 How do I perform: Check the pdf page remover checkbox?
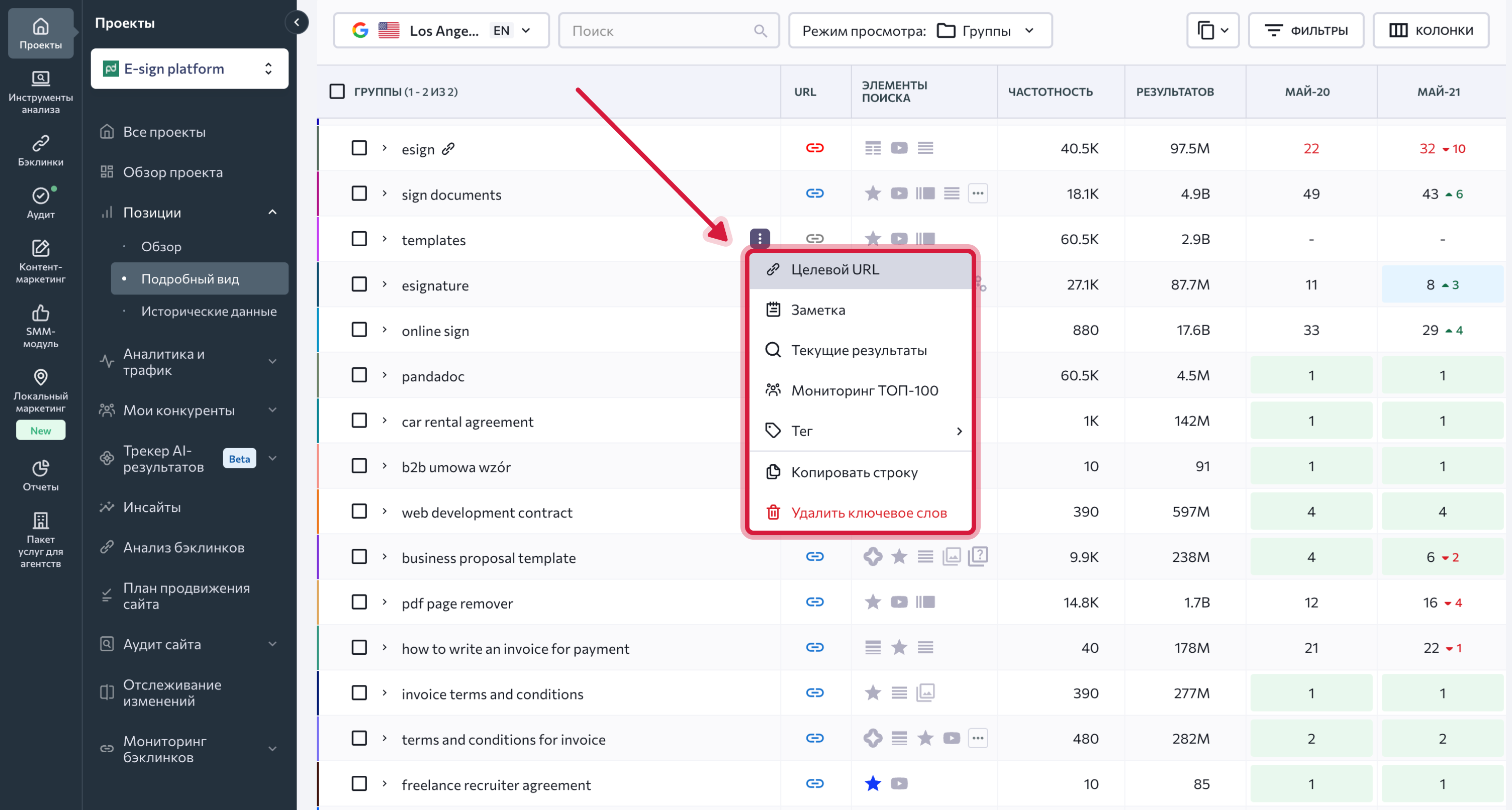point(359,601)
